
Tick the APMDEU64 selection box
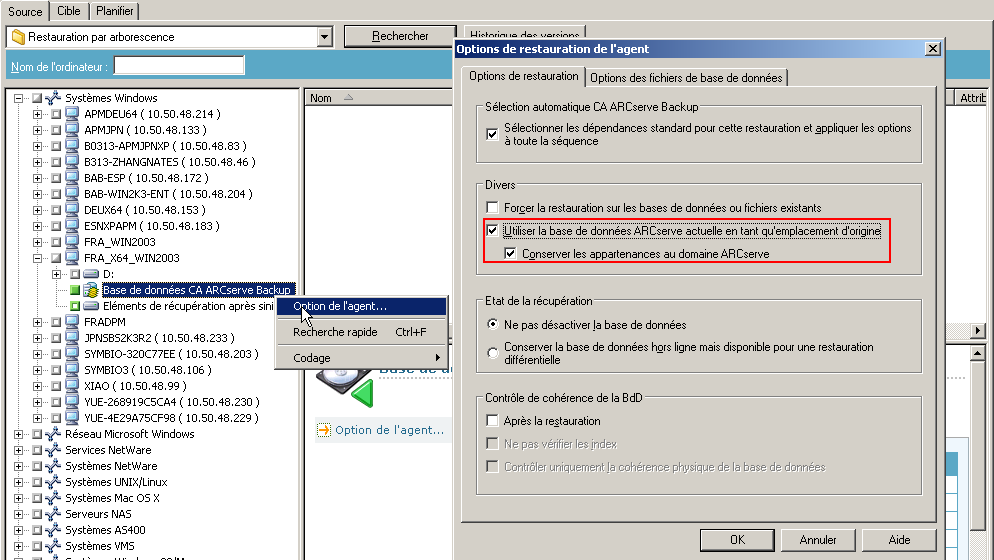[x=56, y=114]
